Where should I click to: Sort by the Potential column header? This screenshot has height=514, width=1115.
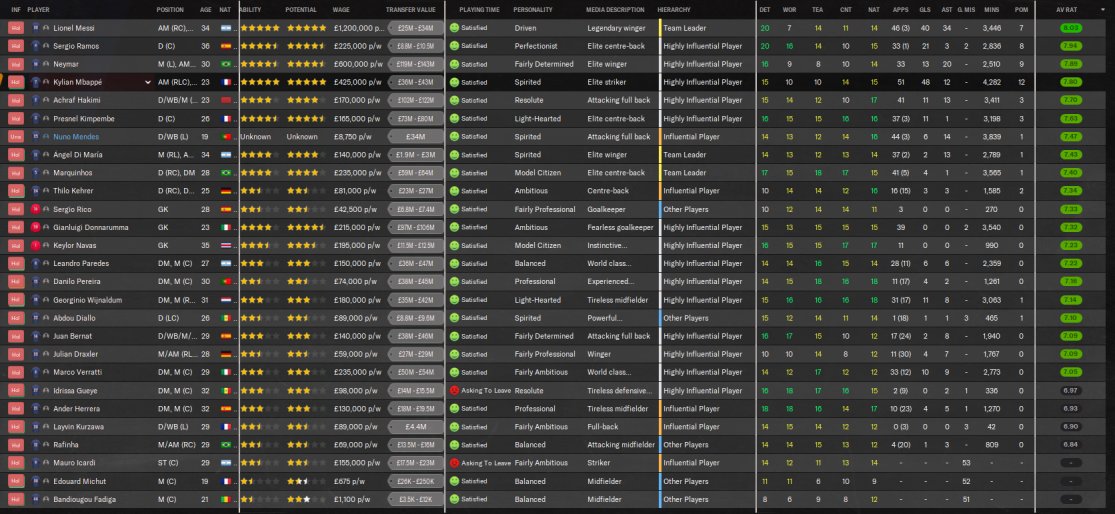301,10
